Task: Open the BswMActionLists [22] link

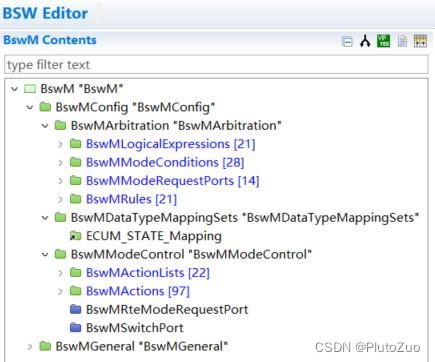Action: [x=148, y=273]
